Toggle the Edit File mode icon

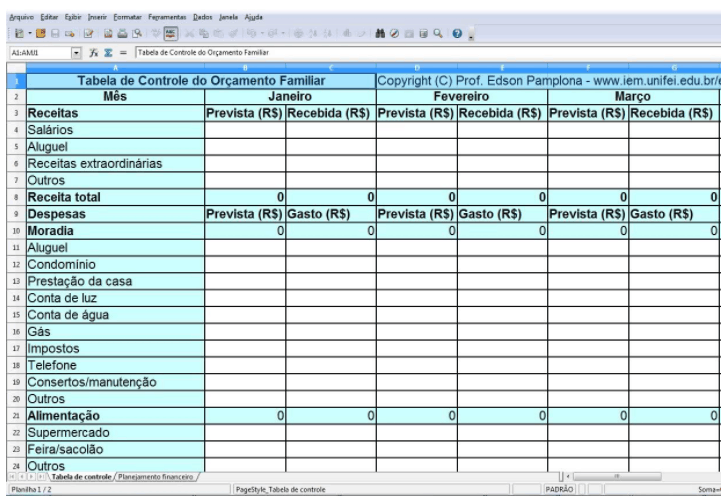pos(88,32)
